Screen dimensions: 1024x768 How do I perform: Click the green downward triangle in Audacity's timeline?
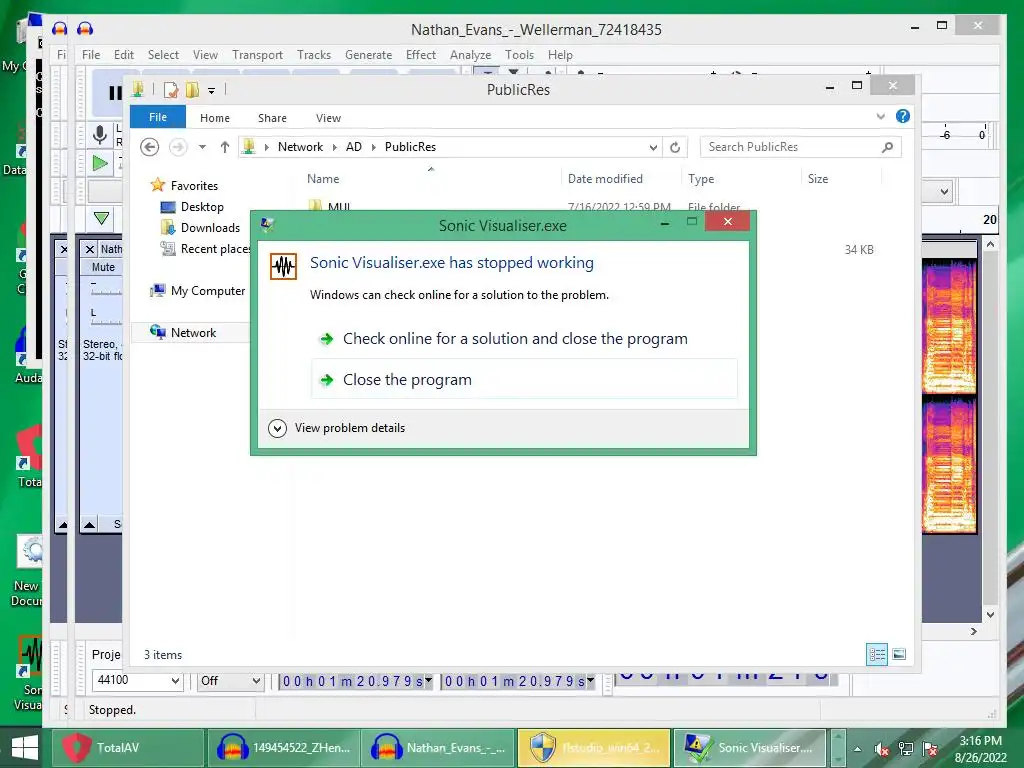click(101, 218)
